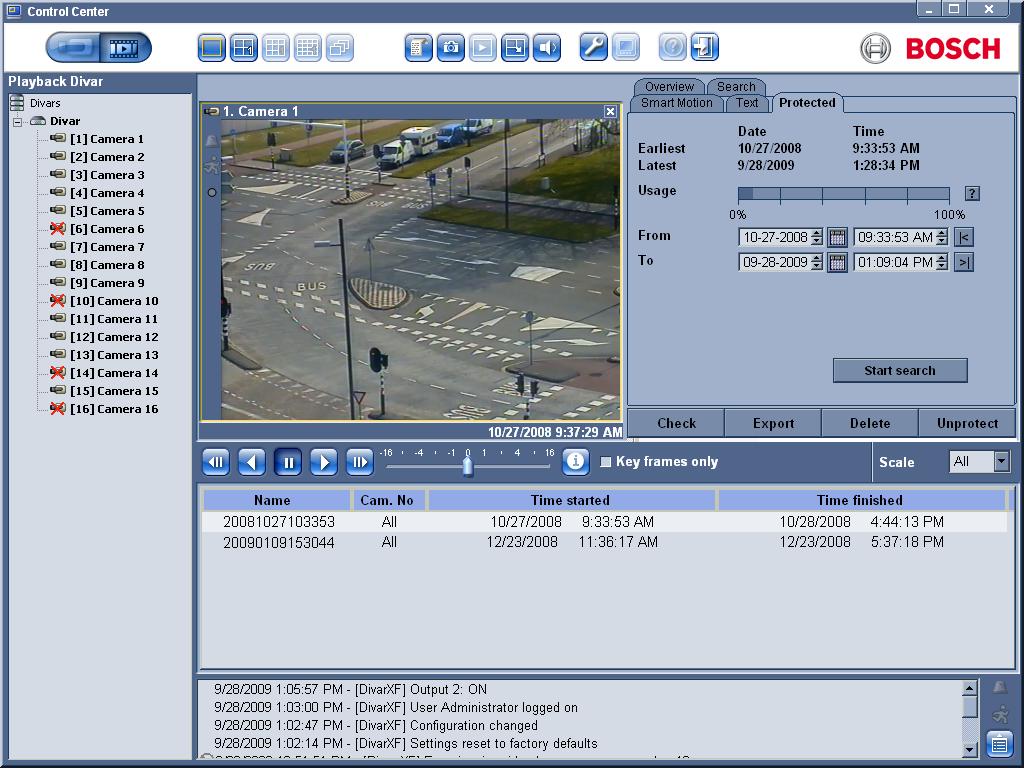Click the Check button
1024x768 pixels.
[x=676, y=423]
